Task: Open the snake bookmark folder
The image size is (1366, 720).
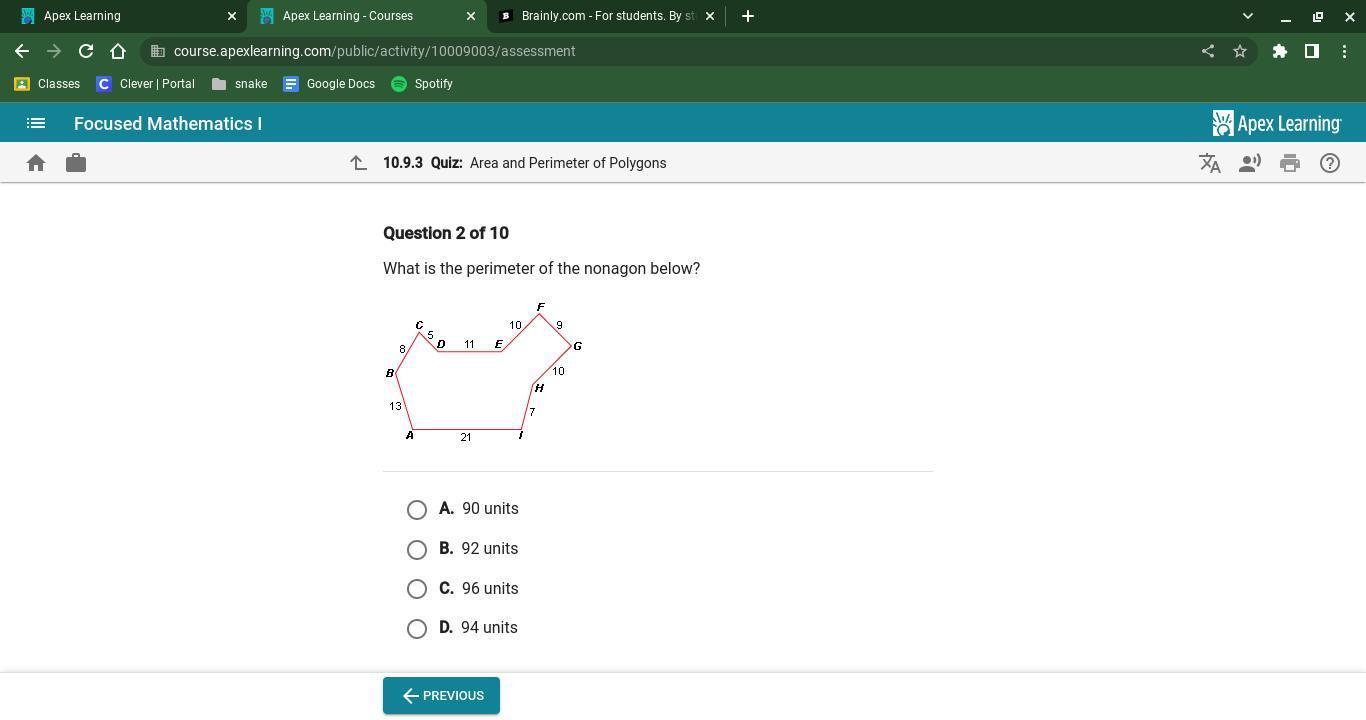Action: (x=240, y=84)
